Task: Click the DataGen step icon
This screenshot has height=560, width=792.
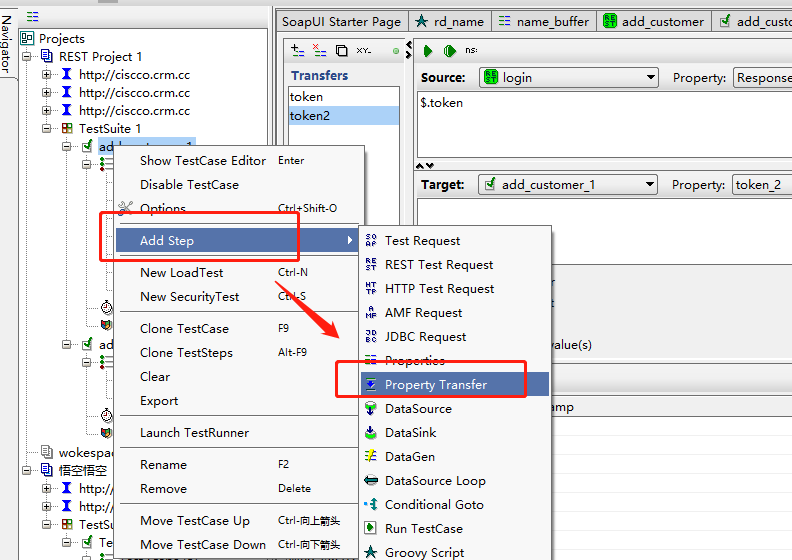Action: pos(371,456)
